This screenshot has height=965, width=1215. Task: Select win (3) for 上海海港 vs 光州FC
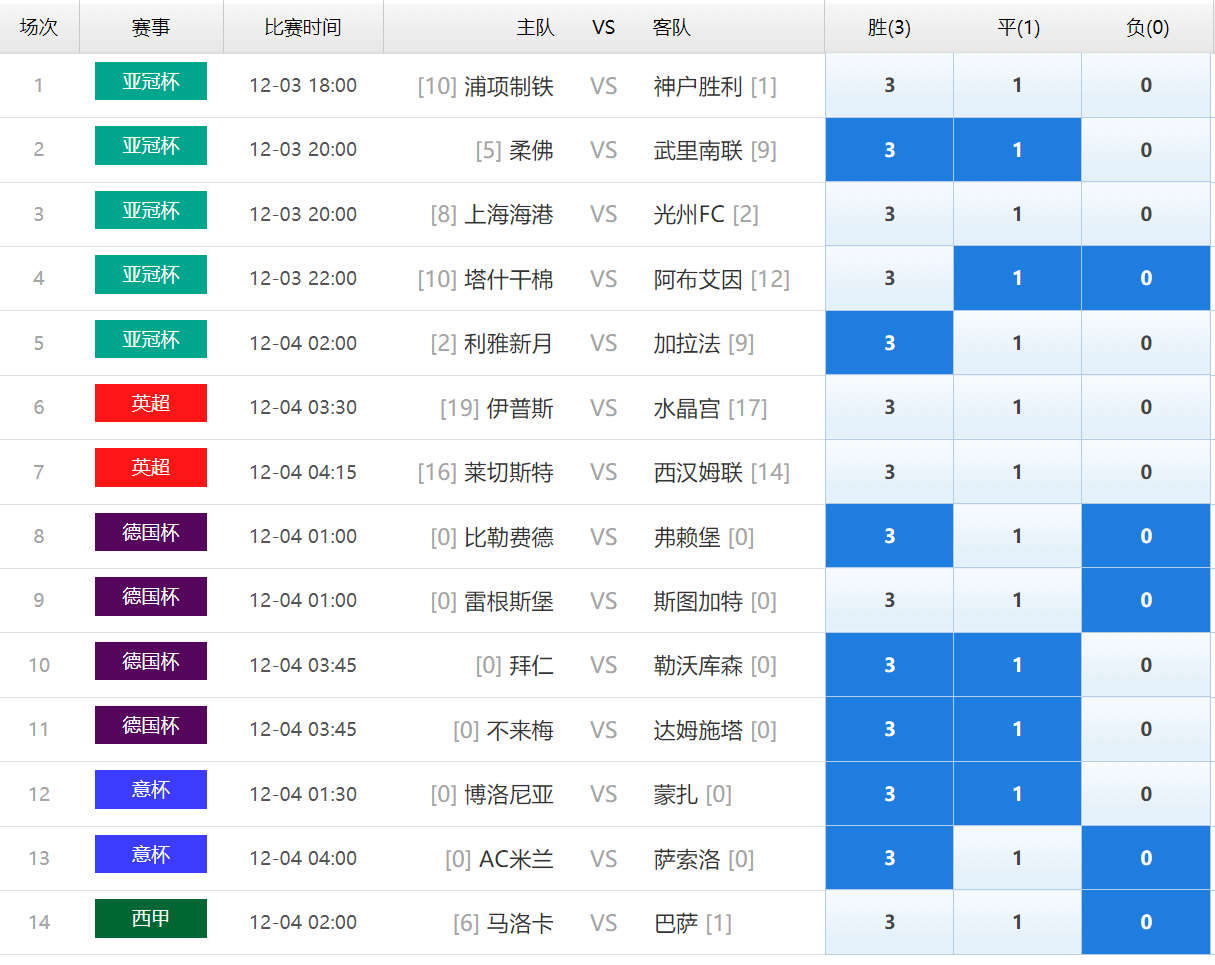click(x=889, y=214)
